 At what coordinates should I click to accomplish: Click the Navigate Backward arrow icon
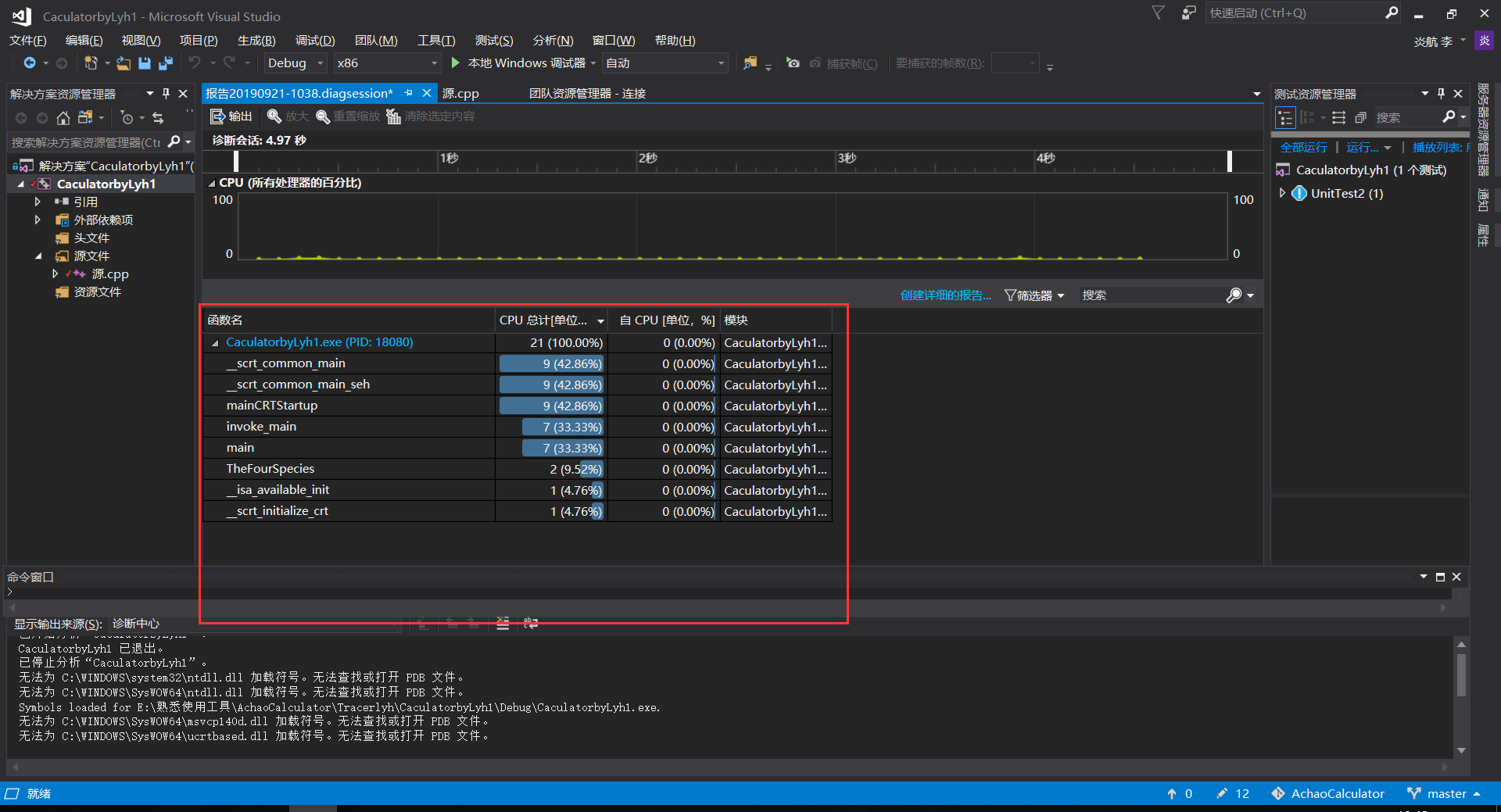coord(30,63)
